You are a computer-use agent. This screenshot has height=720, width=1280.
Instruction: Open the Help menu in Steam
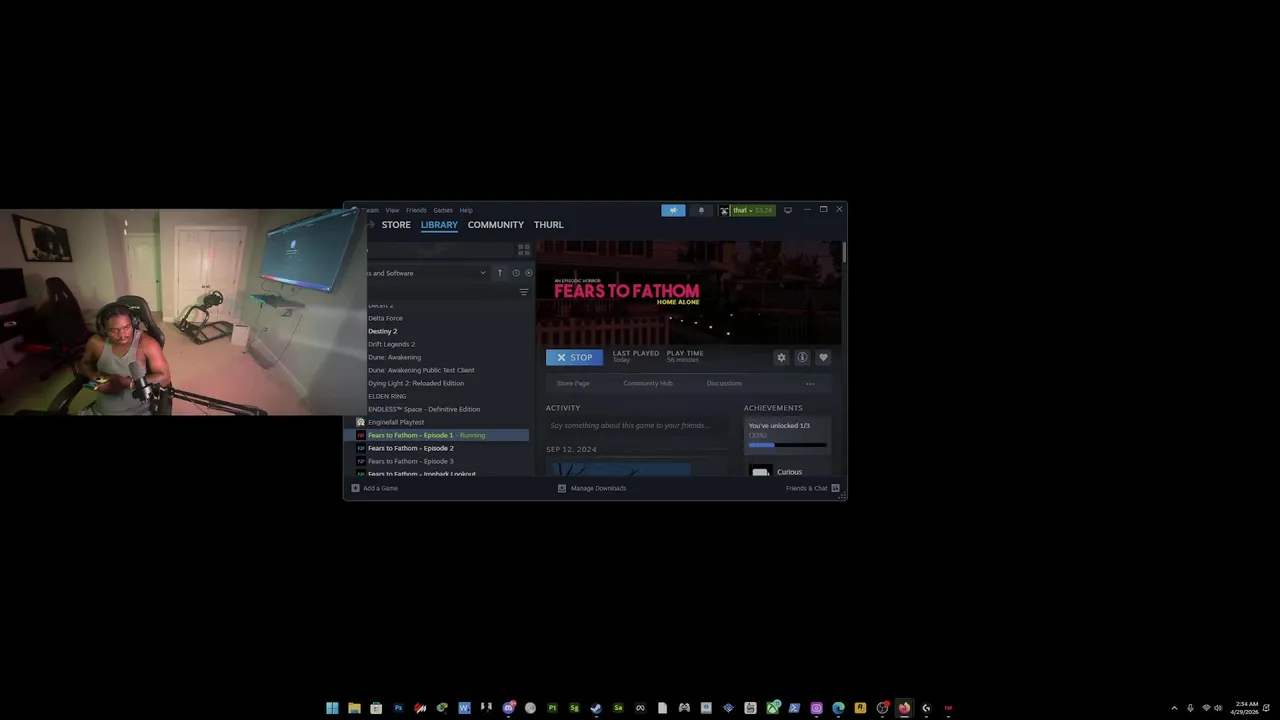(466, 210)
